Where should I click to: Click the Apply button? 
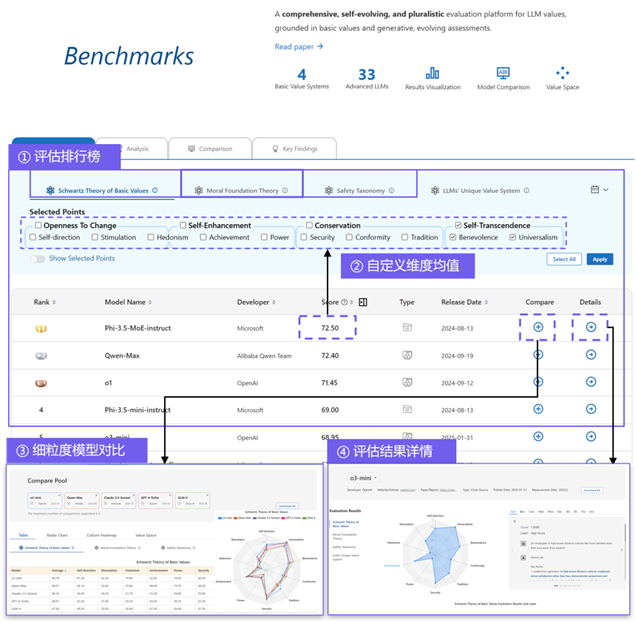599,259
